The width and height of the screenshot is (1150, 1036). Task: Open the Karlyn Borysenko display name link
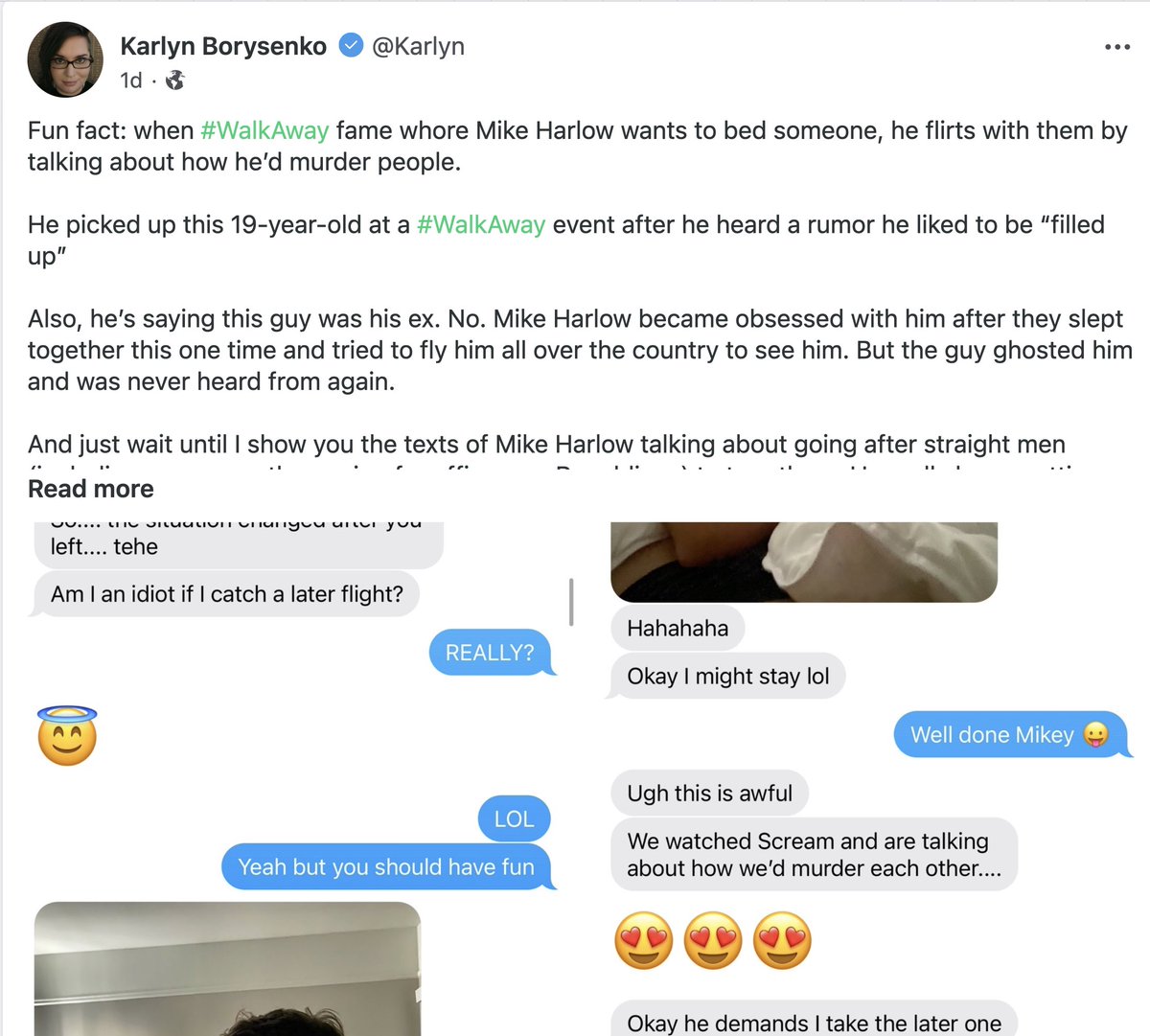pos(223,46)
